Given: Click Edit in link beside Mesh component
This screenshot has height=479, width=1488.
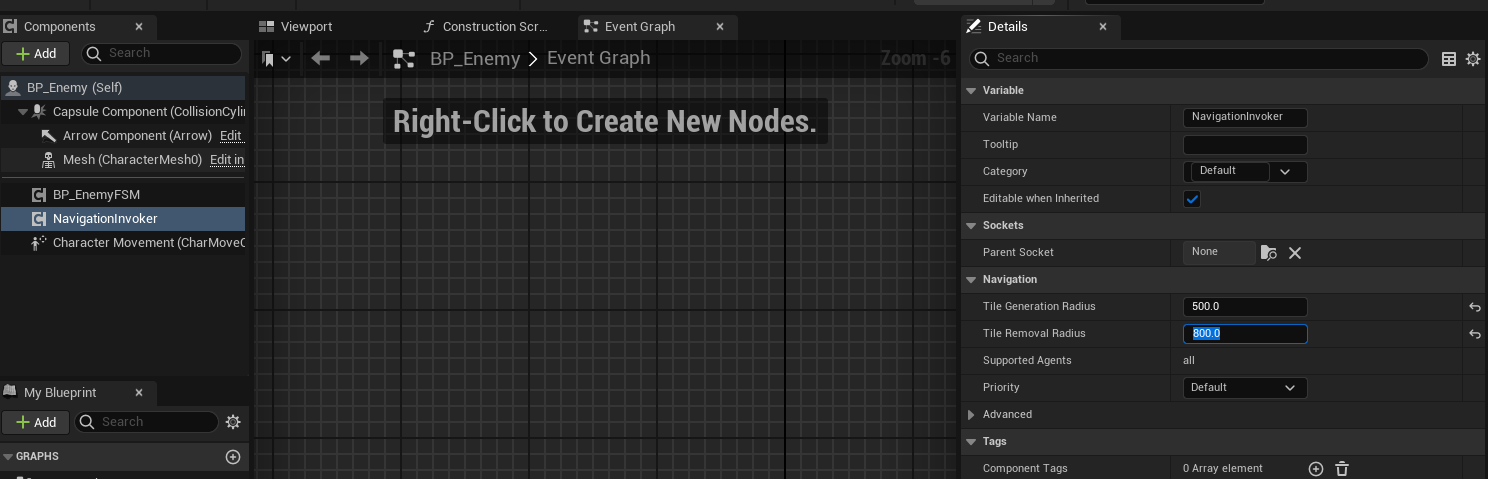Looking at the screenshot, I should coord(226,159).
